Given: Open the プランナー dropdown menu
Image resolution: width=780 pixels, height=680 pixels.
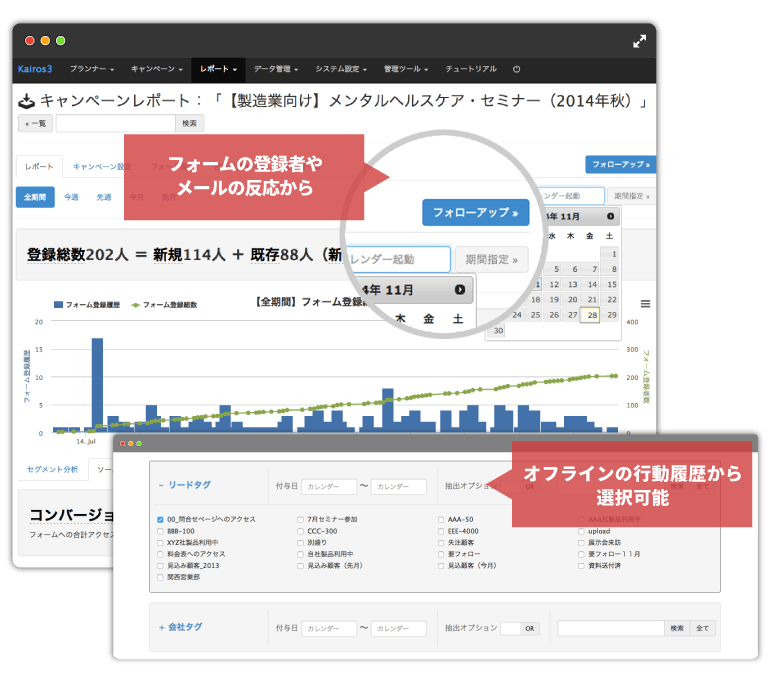Looking at the screenshot, I should click(92, 69).
